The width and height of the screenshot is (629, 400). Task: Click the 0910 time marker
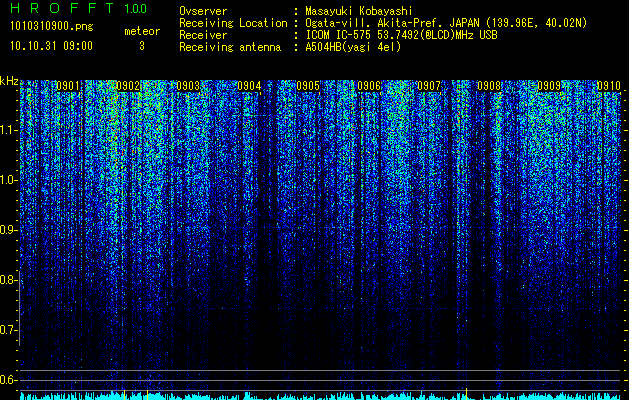point(609,86)
